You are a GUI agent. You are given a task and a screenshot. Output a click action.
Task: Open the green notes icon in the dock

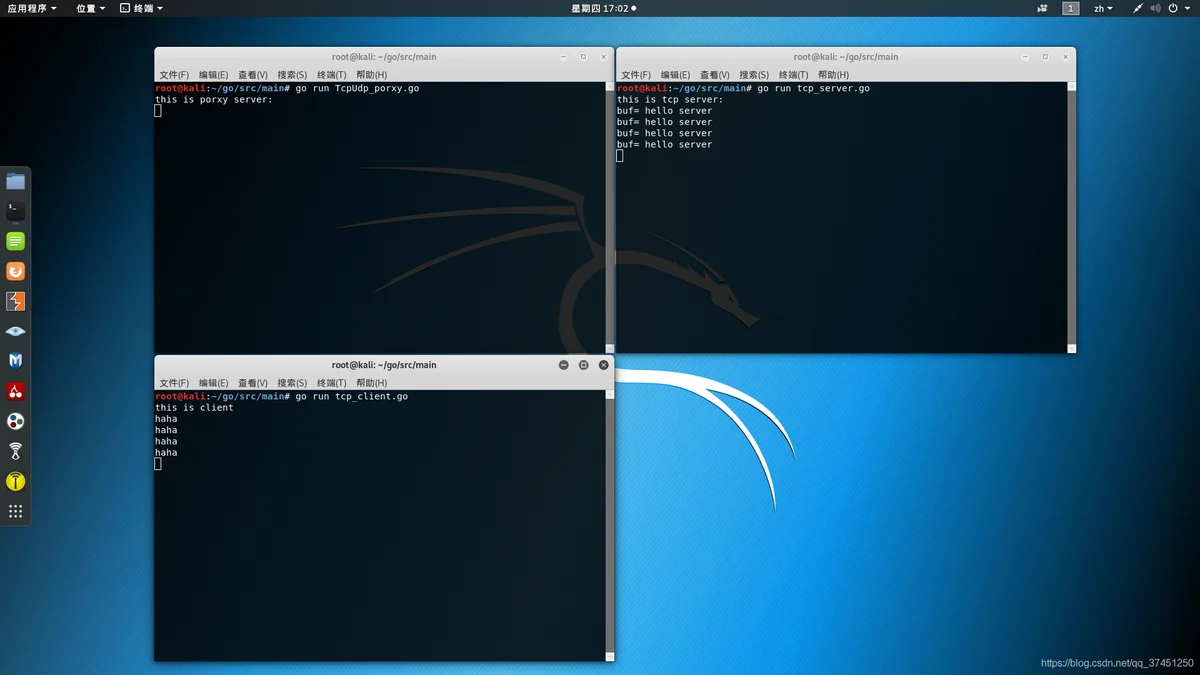click(x=15, y=241)
